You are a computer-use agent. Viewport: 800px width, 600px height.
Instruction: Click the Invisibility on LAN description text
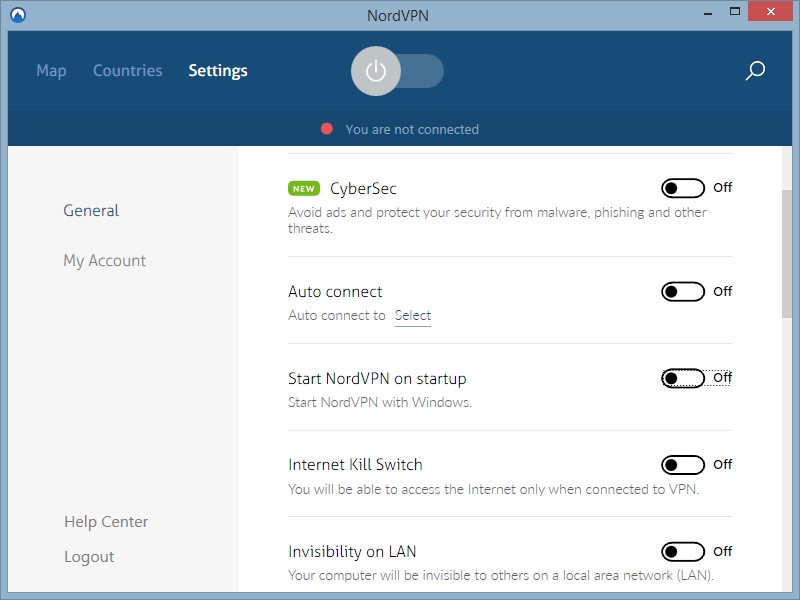click(x=501, y=576)
